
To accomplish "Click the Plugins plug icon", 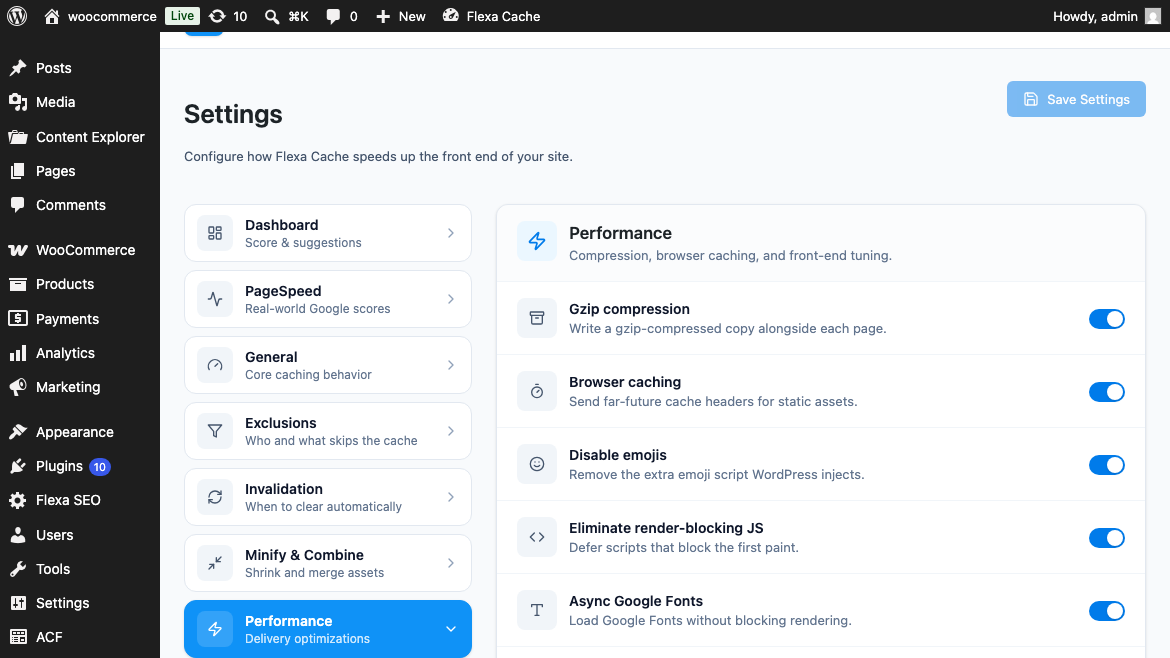I will point(18,466).
